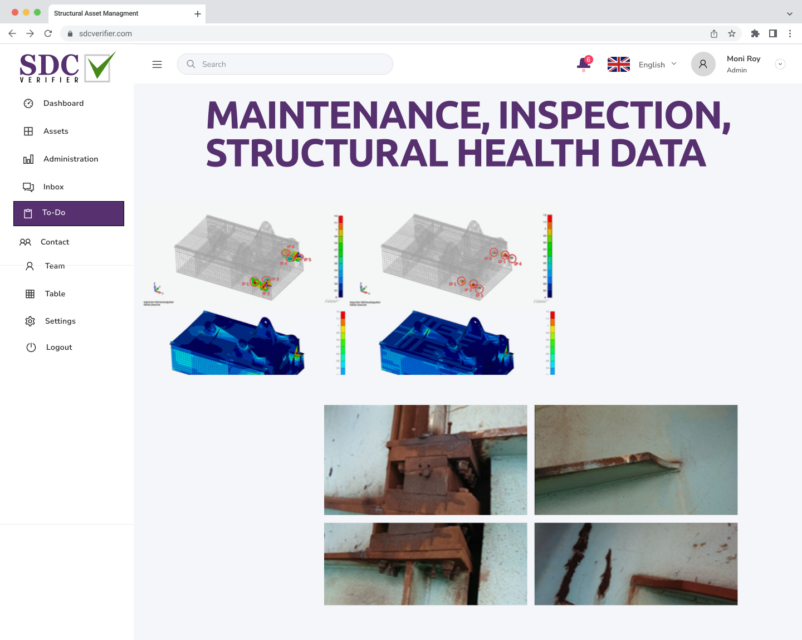Open the Settings gear icon
This screenshot has width=802, height=640.
click(x=29, y=321)
